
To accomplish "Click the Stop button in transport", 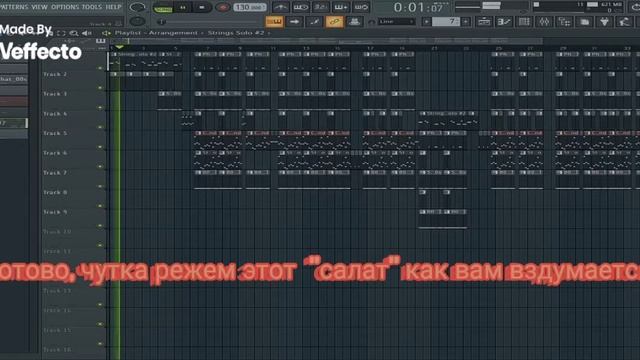I will click(x=202, y=7).
